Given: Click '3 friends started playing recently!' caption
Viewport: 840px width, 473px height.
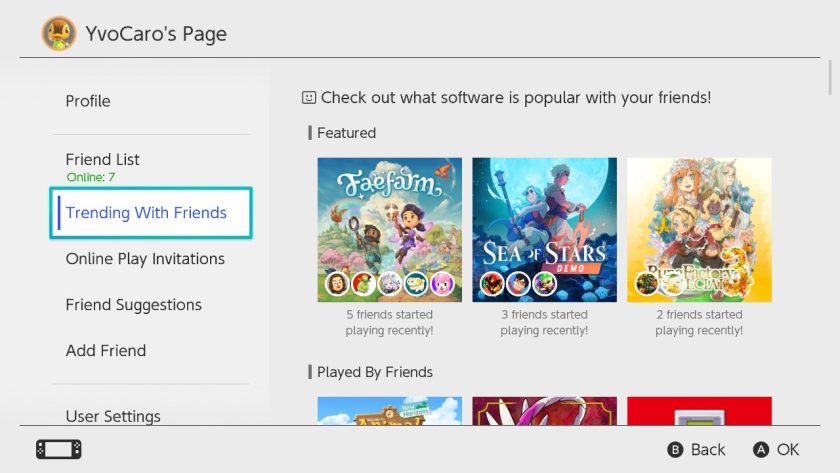Looking at the screenshot, I should click(544, 322).
